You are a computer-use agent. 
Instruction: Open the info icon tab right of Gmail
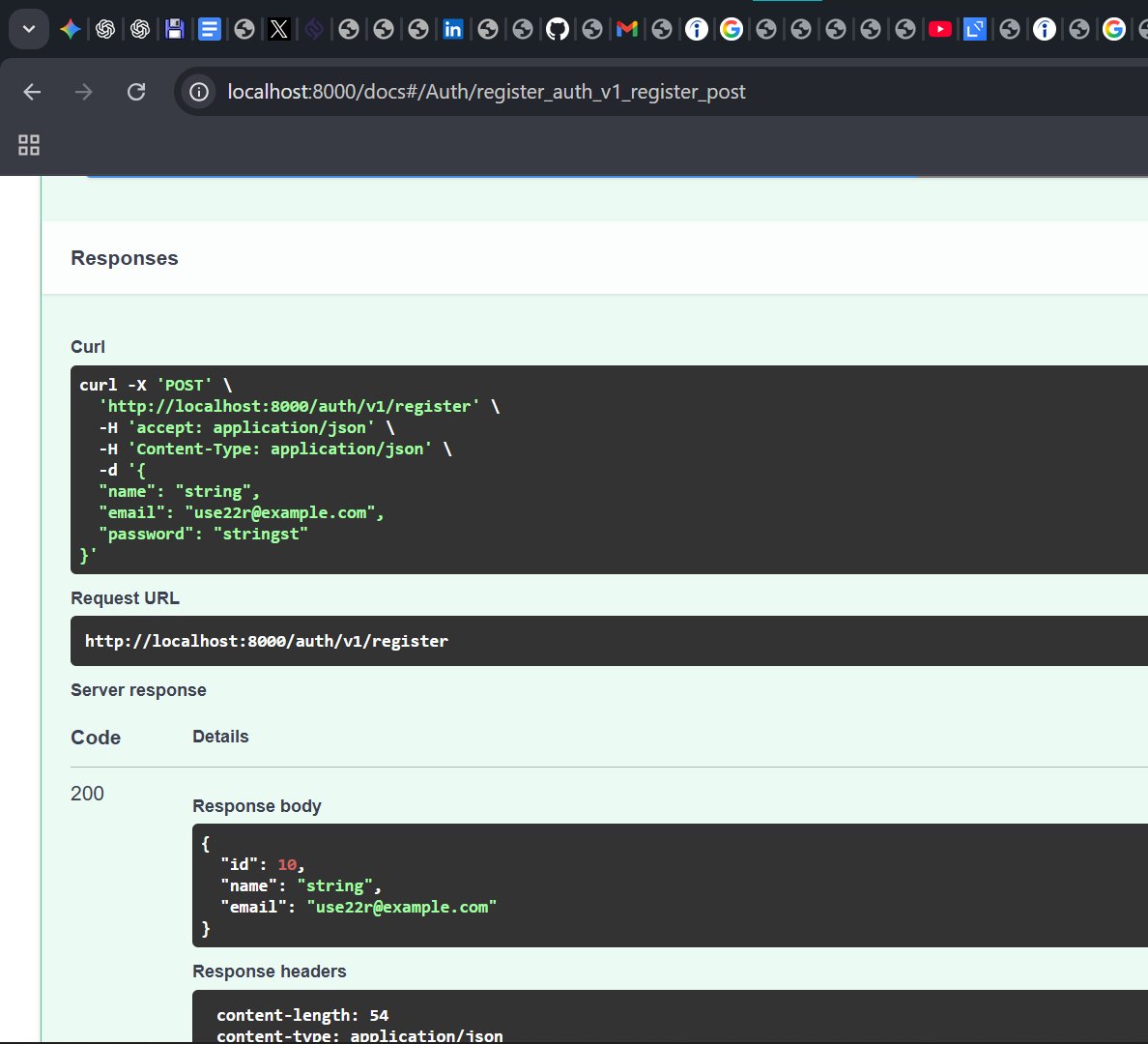click(697, 29)
